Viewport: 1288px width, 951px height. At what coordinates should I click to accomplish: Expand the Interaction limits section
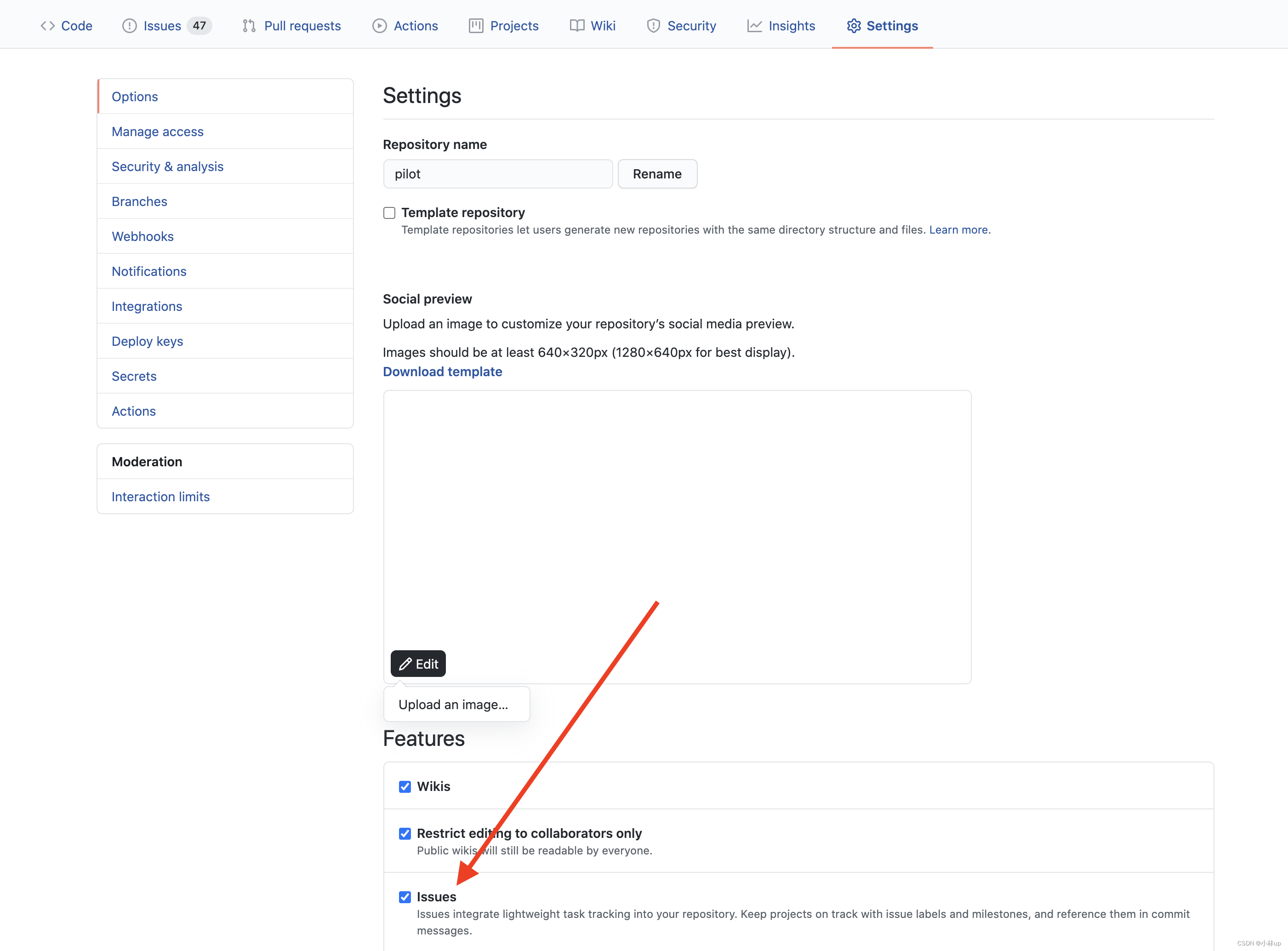coord(160,496)
